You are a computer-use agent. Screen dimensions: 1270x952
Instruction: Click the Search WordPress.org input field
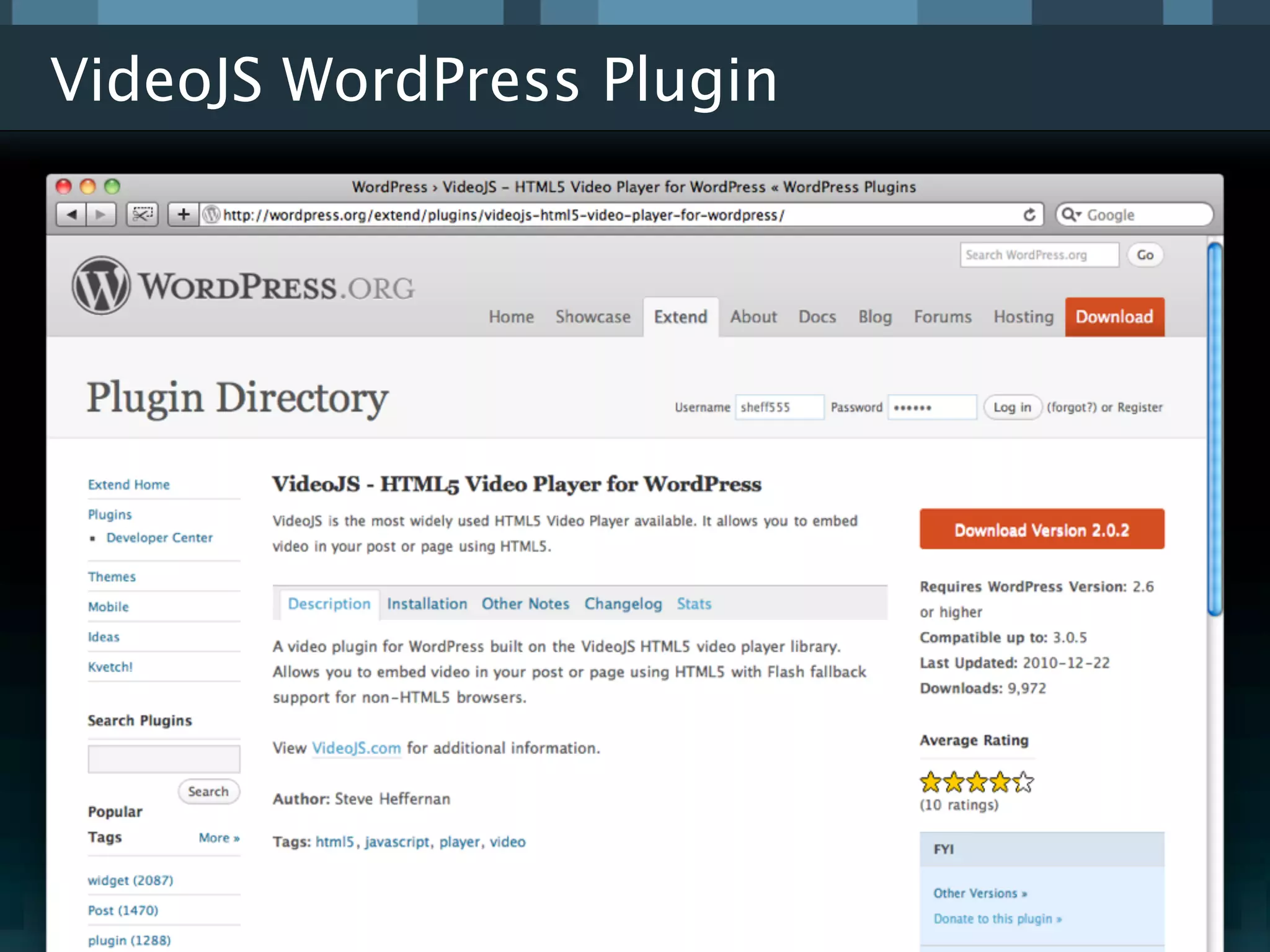tap(1039, 255)
